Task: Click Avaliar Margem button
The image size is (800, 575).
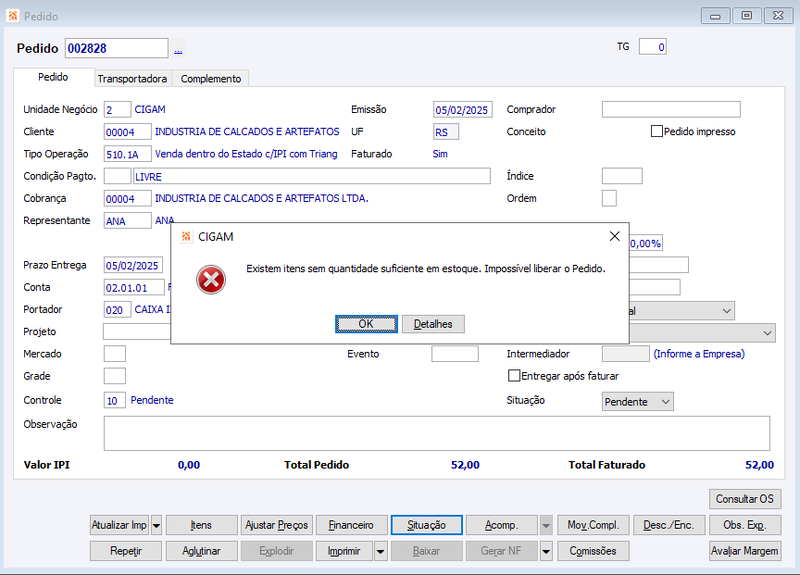Action: [745, 551]
